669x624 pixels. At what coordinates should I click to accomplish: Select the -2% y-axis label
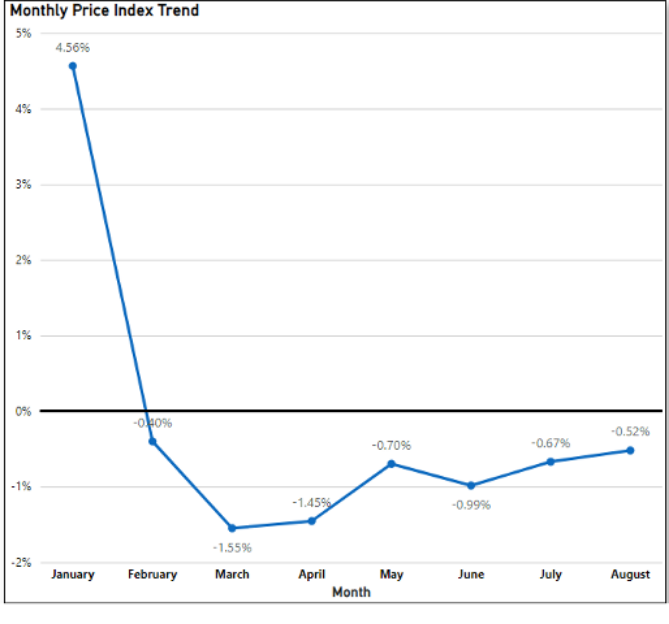pyautogui.click(x=22, y=562)
